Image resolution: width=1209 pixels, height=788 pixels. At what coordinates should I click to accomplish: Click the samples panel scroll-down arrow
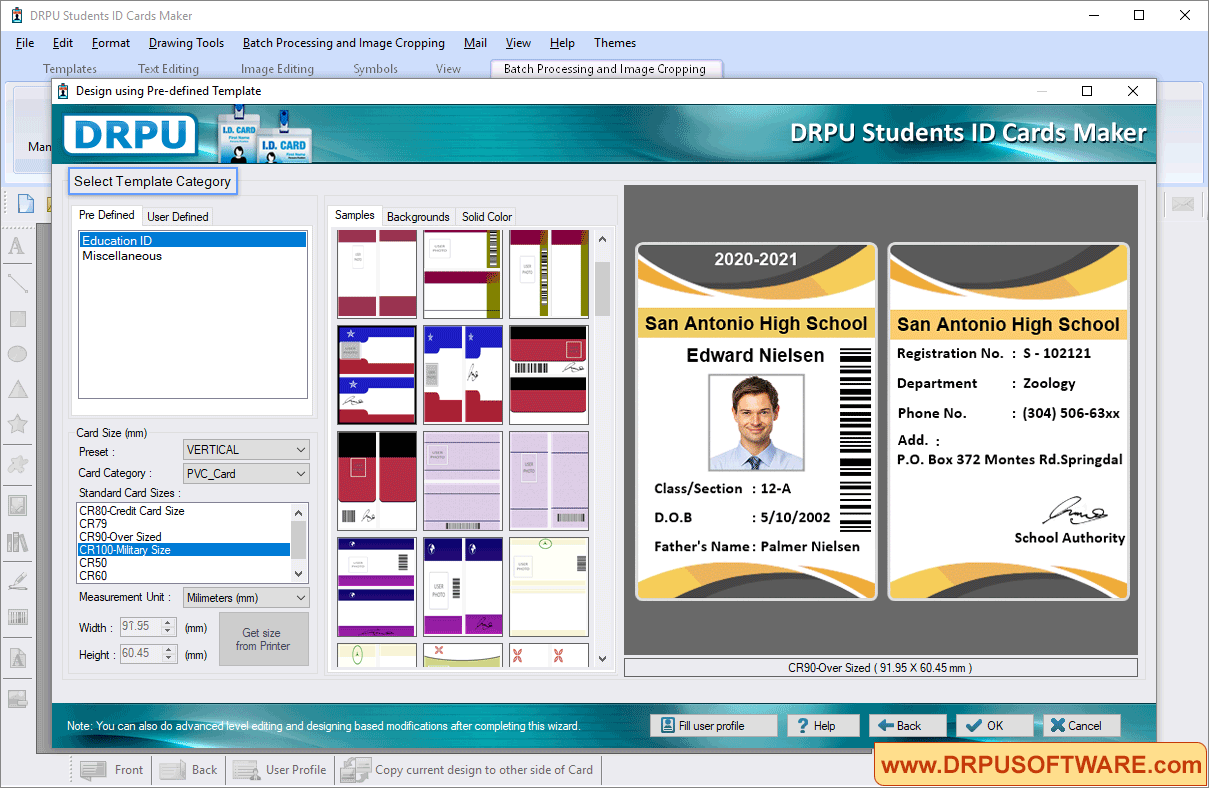tap(602, 658)
